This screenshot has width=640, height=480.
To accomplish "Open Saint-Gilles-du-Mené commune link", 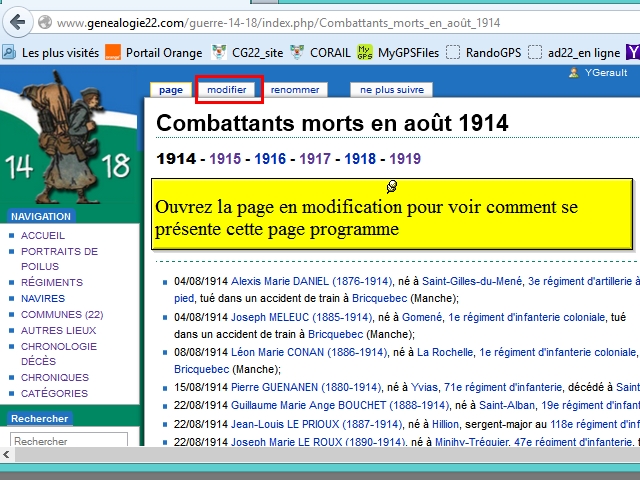I will [x=472, y=281].
